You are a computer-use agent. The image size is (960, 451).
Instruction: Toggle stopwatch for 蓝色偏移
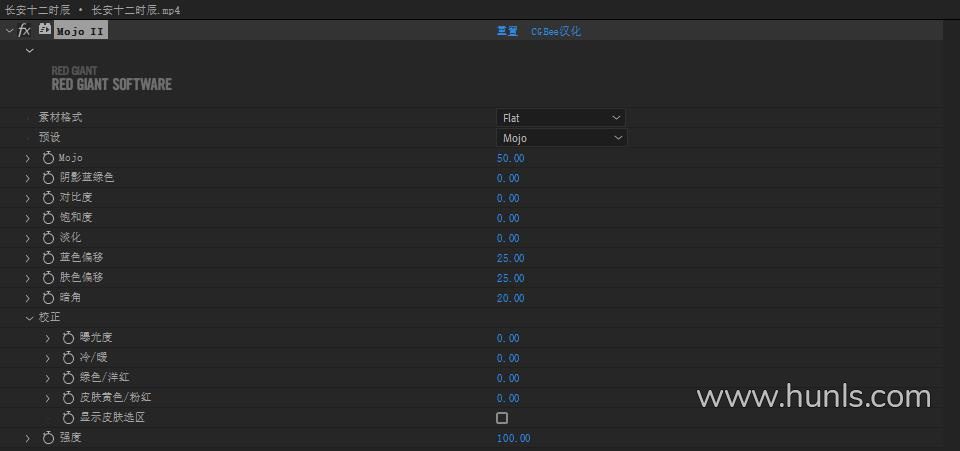coord(48,258)
